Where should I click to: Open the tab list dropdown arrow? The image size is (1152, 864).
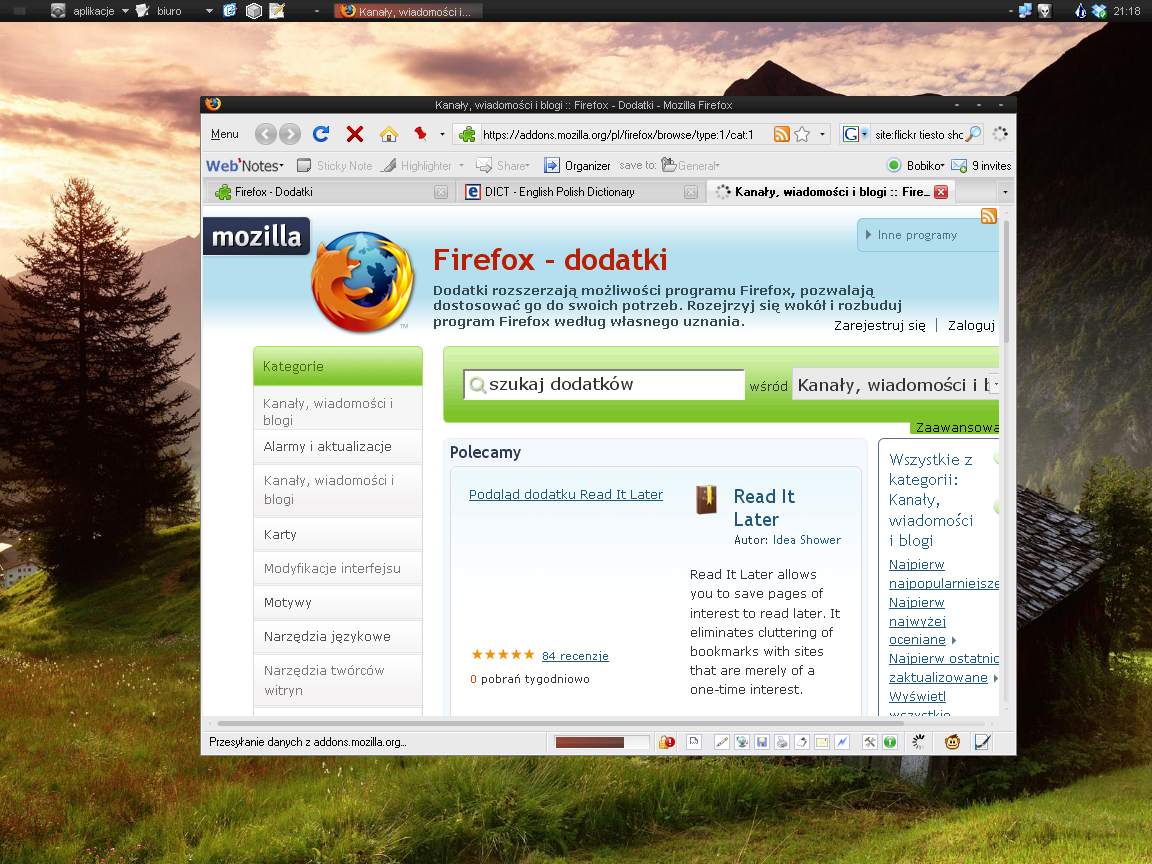pos(1005,192)
